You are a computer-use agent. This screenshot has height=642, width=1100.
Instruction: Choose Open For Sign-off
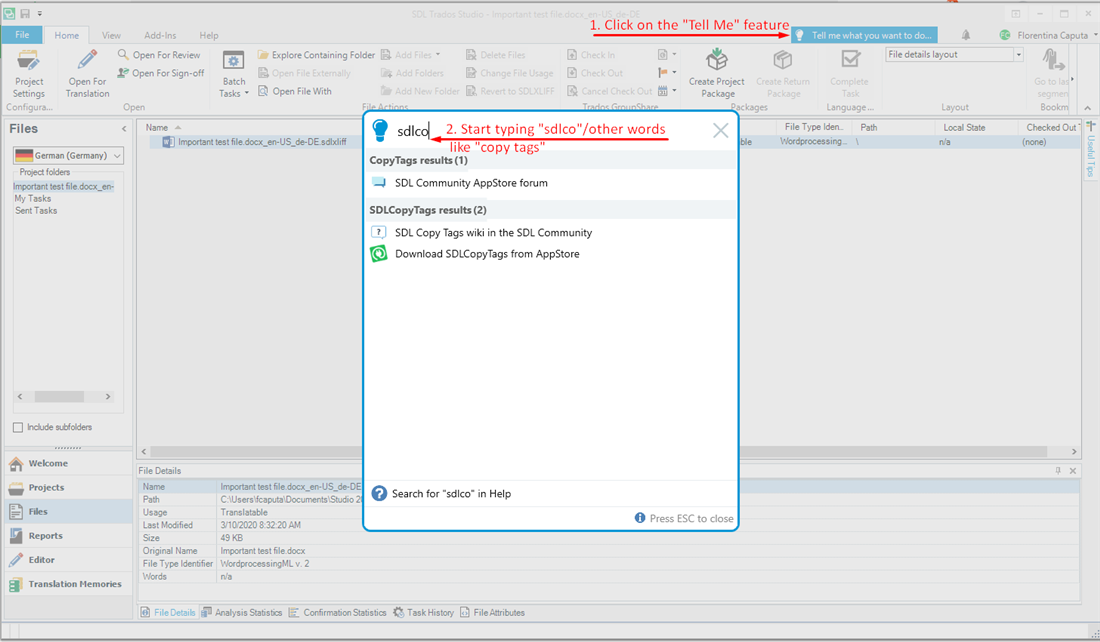(161, 73)
